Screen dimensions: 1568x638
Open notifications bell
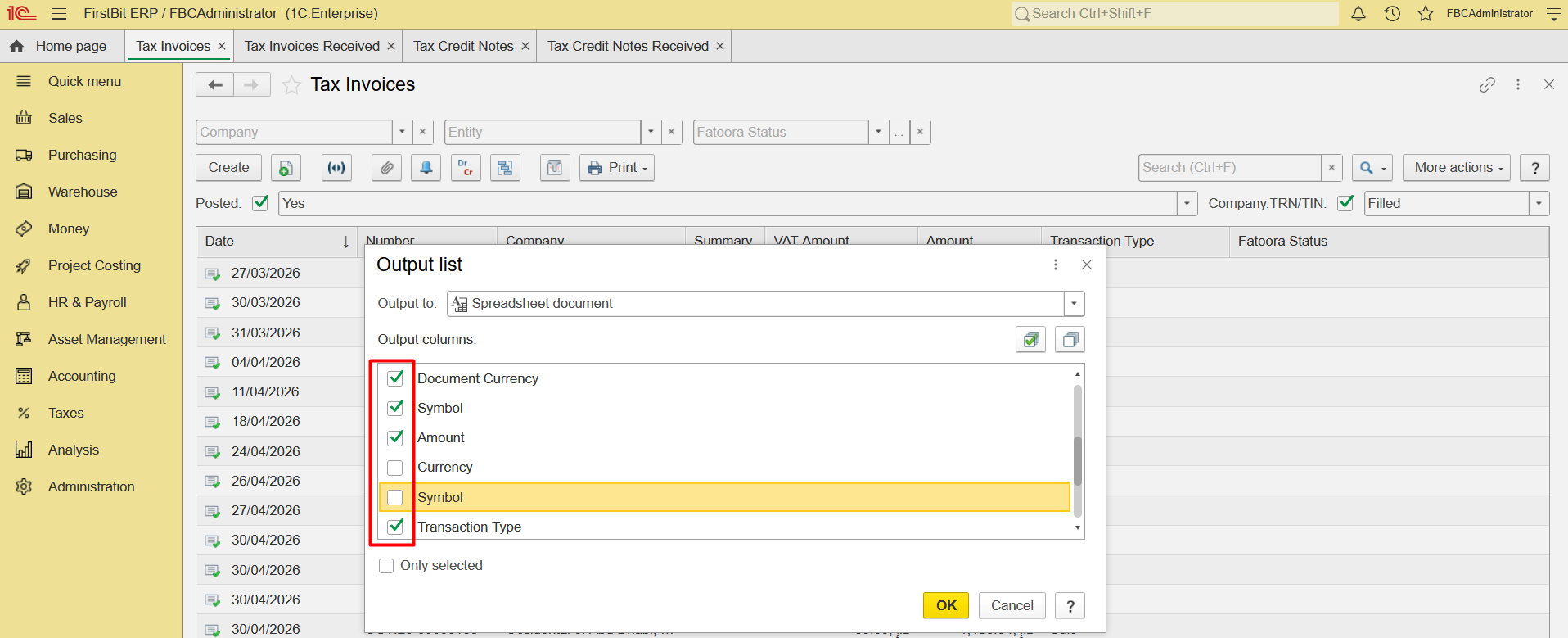click(1358, 14)
